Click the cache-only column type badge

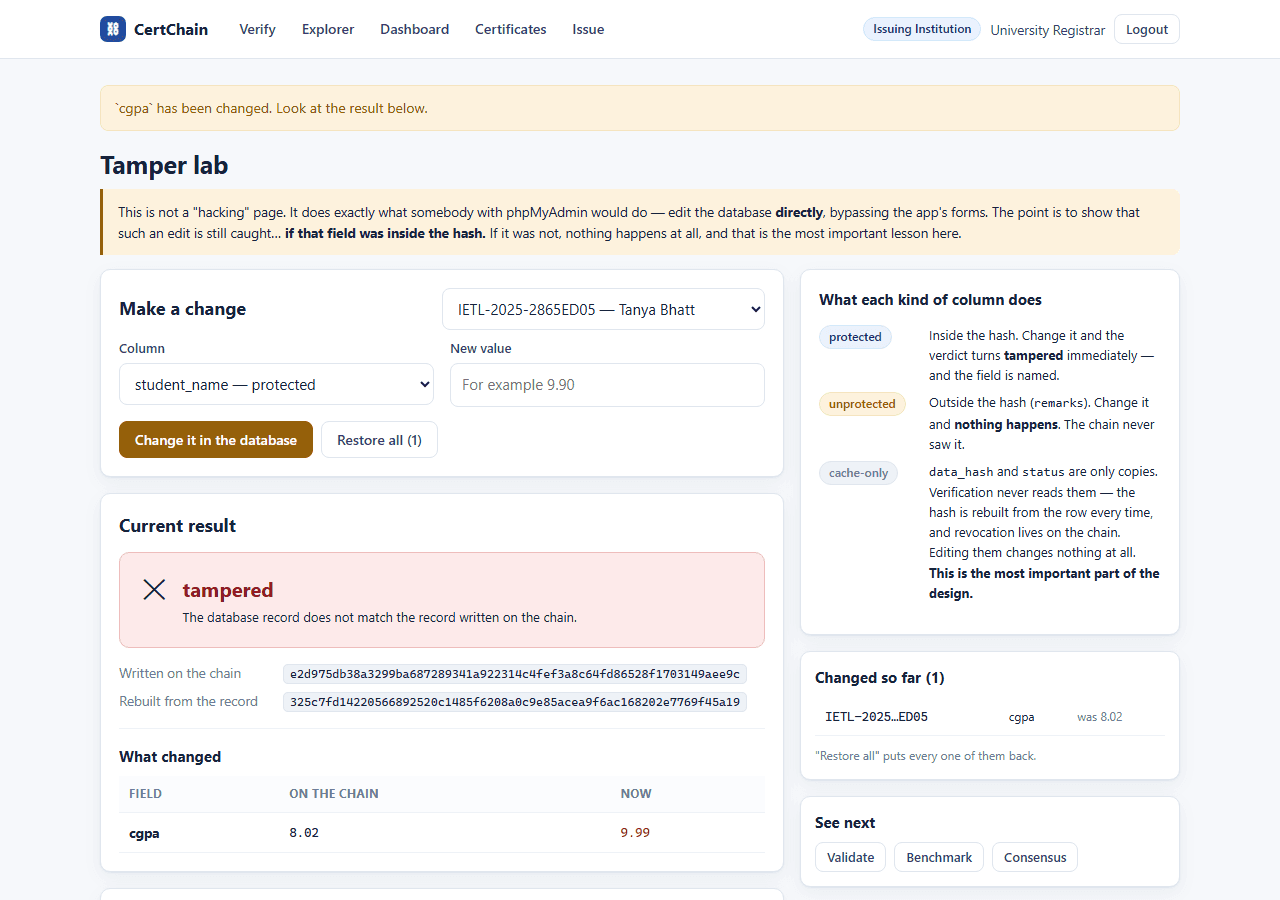click(x=858, y=473)
